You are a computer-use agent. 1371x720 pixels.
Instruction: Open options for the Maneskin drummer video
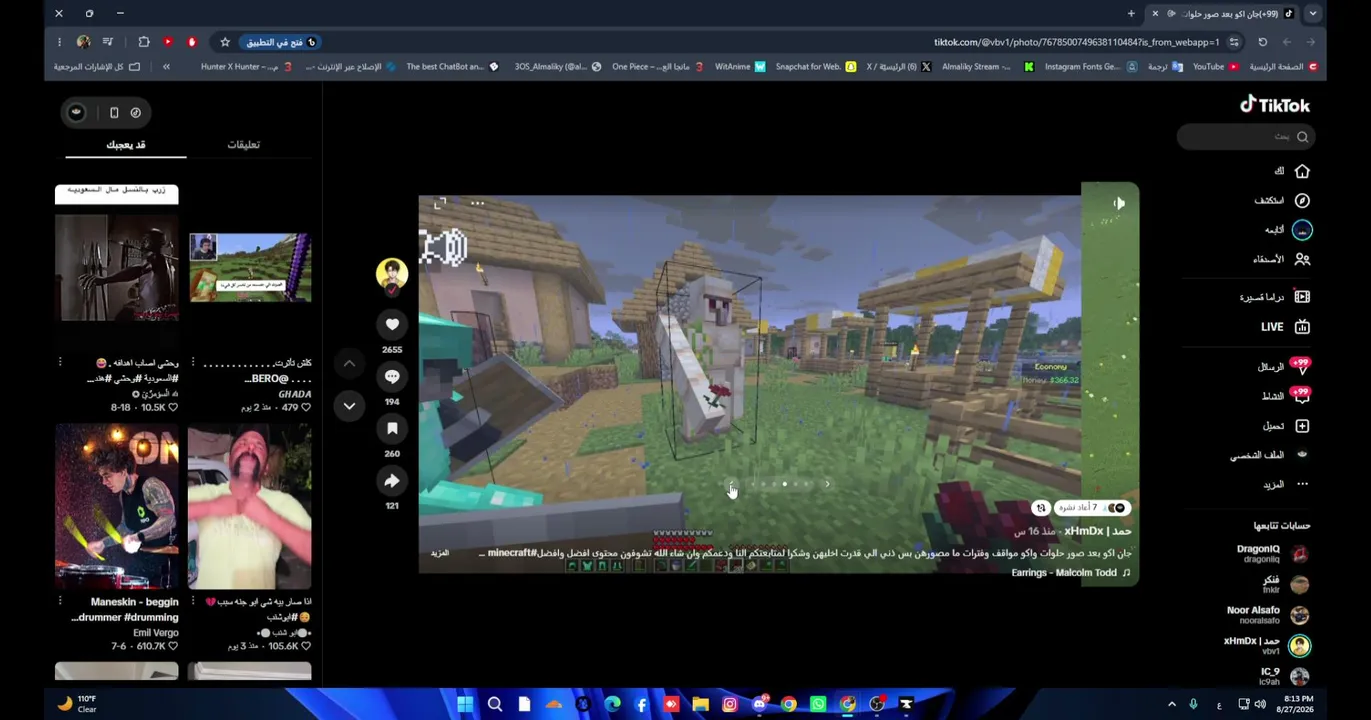click(x=60, y=602)
